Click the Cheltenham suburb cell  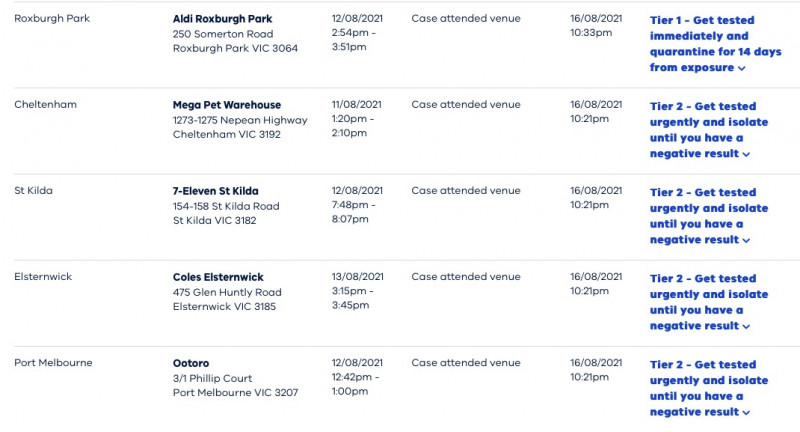point(45,105)
